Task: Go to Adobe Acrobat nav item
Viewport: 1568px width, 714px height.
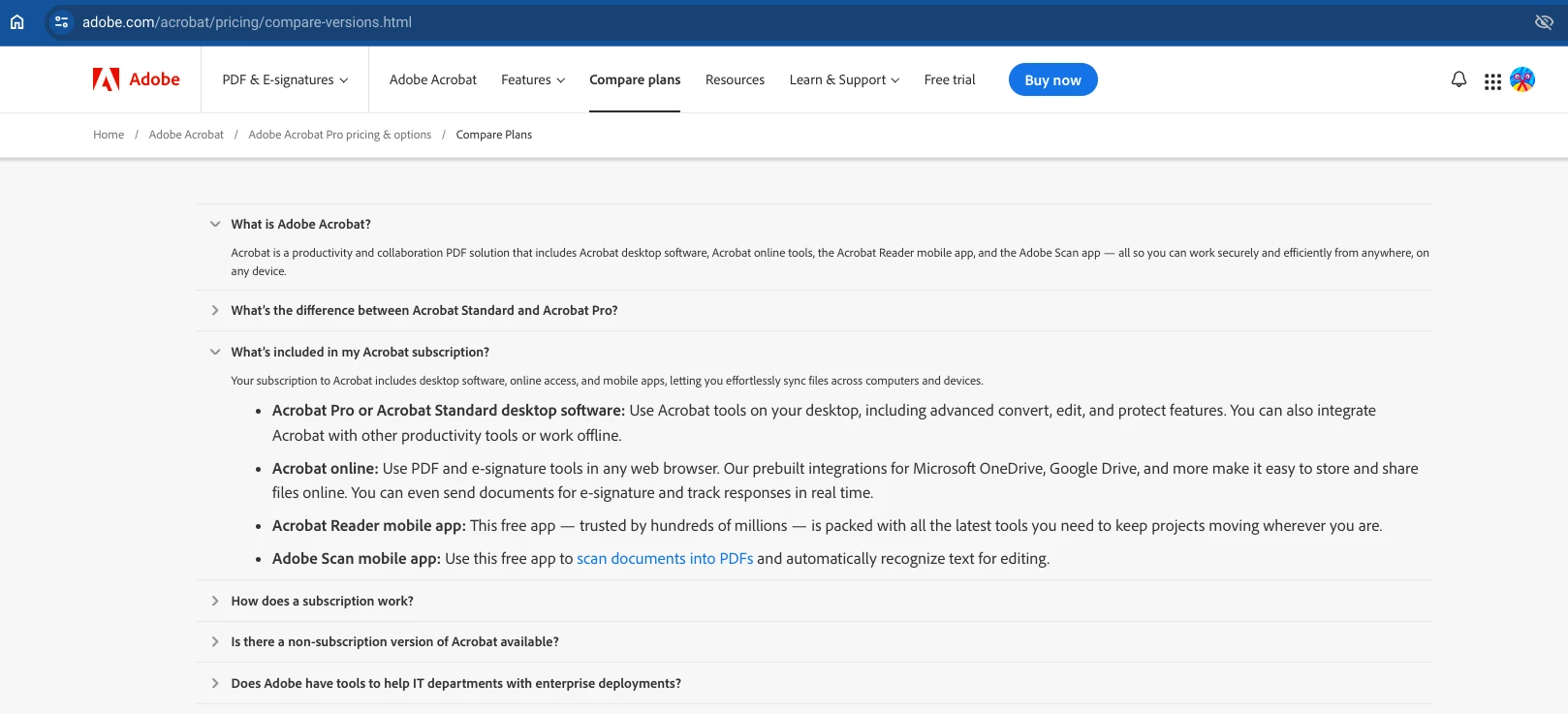Action: (x=433, y=79)
